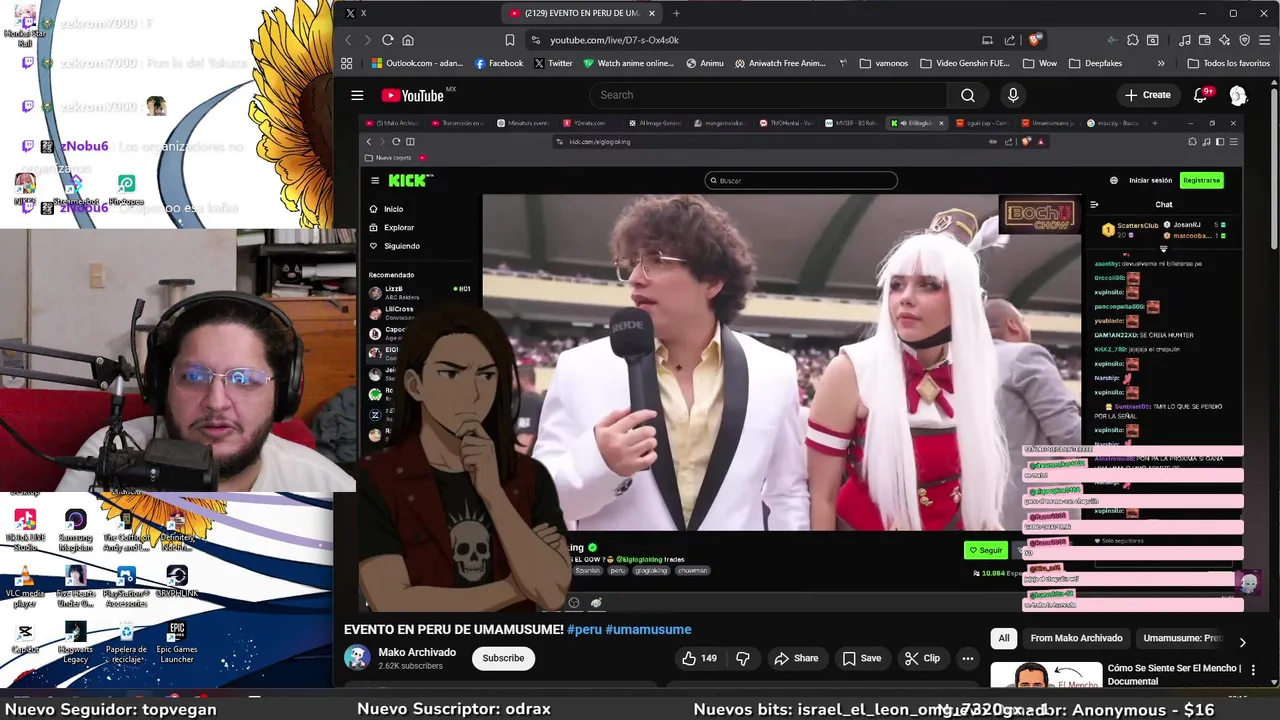
Task: Open TikTok LIVE Studio desktop shortcut
Action: (25, 531)
